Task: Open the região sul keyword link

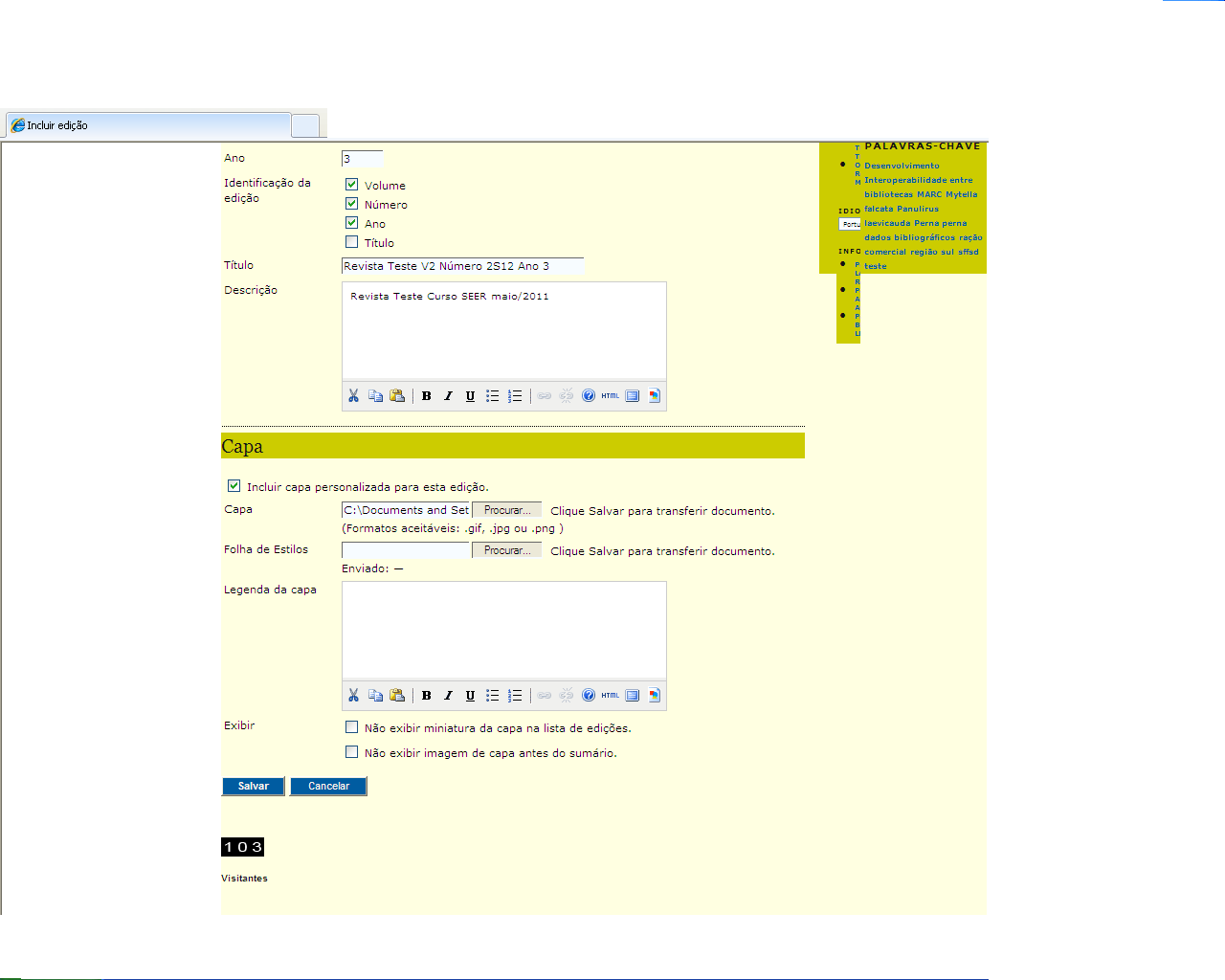Action: [x=932, y=252]
